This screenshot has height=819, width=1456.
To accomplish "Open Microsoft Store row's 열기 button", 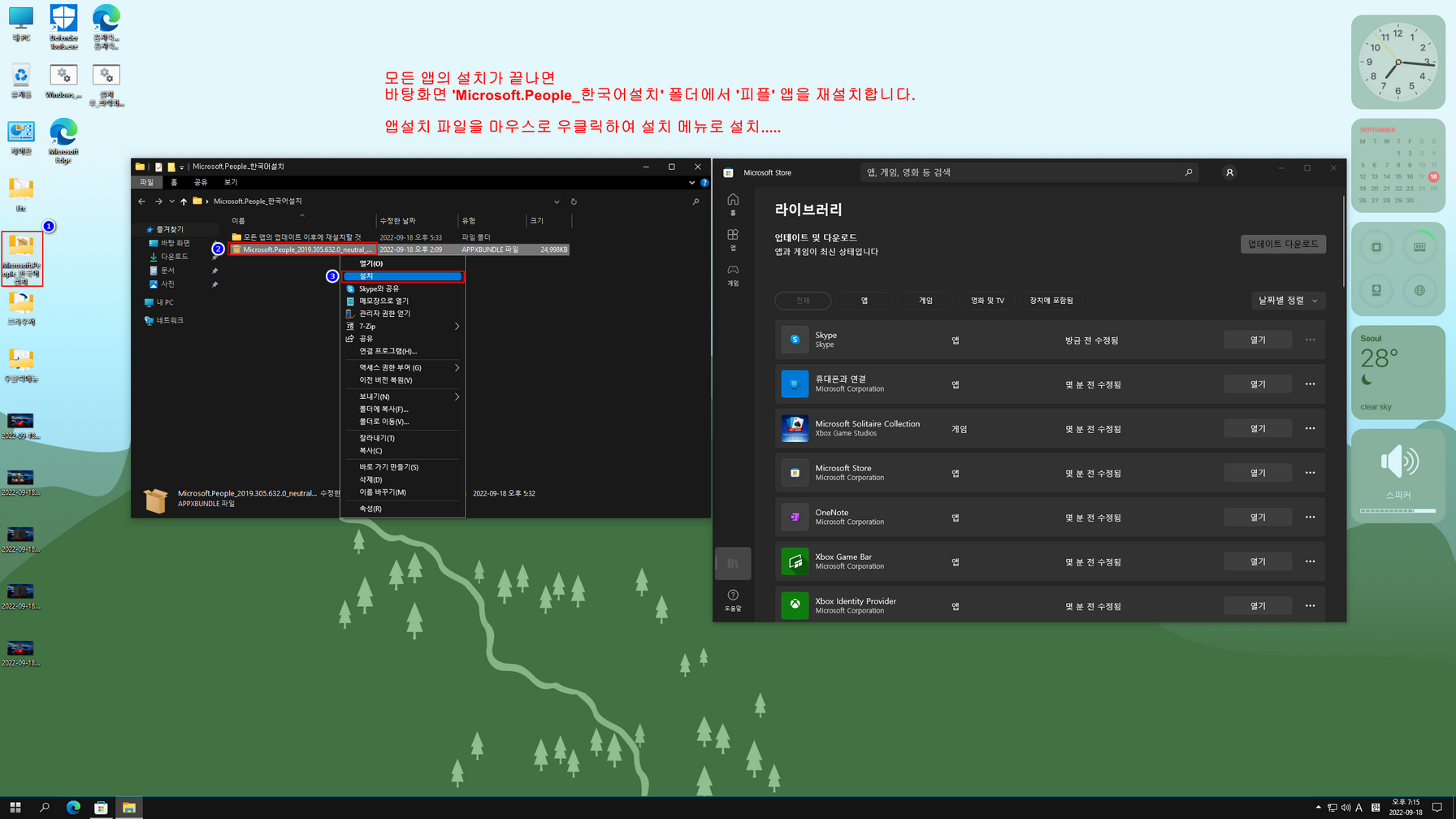I will tap(1258, 473).
